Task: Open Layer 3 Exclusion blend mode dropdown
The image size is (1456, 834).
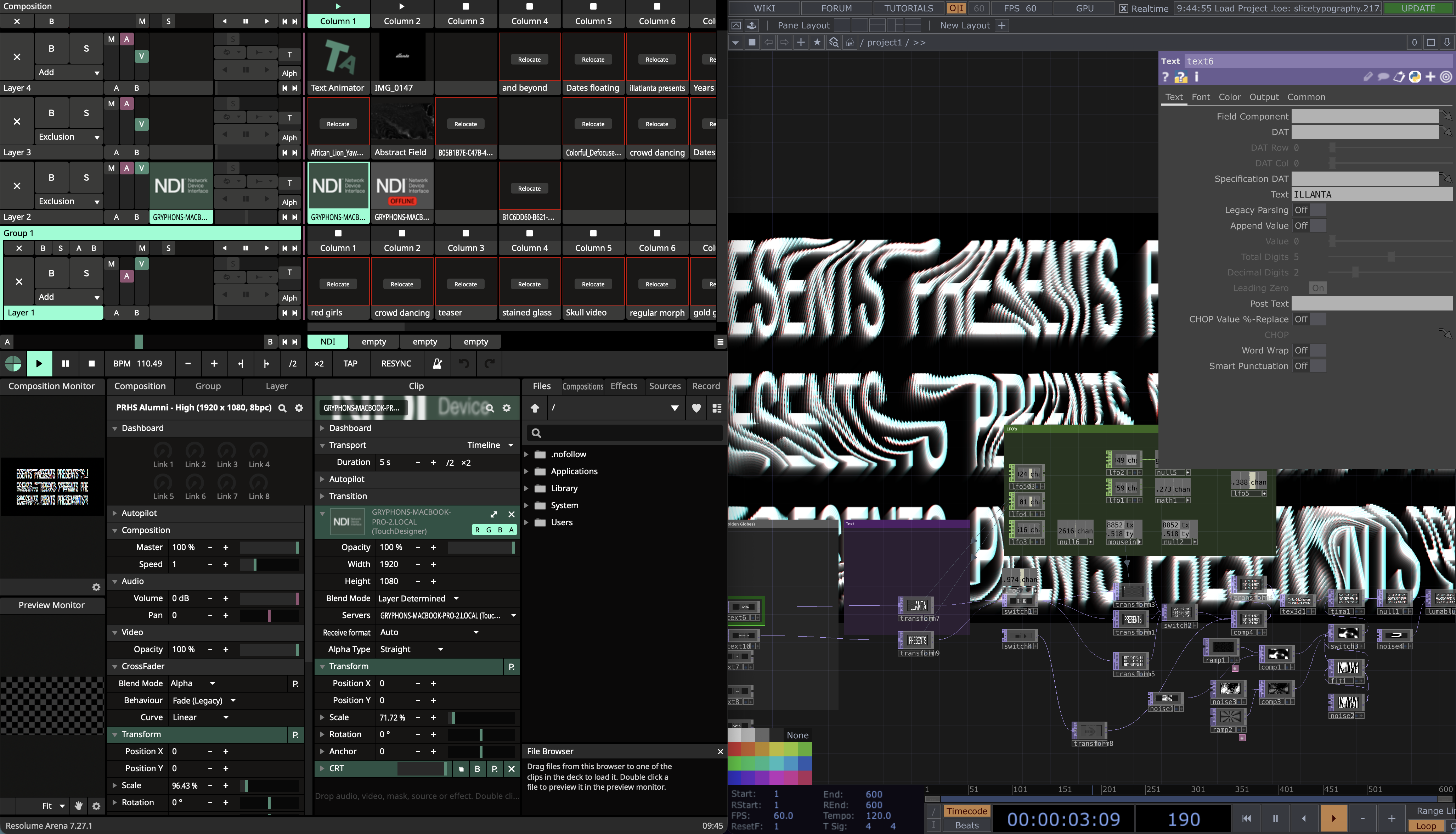Action: pos(69,137)
